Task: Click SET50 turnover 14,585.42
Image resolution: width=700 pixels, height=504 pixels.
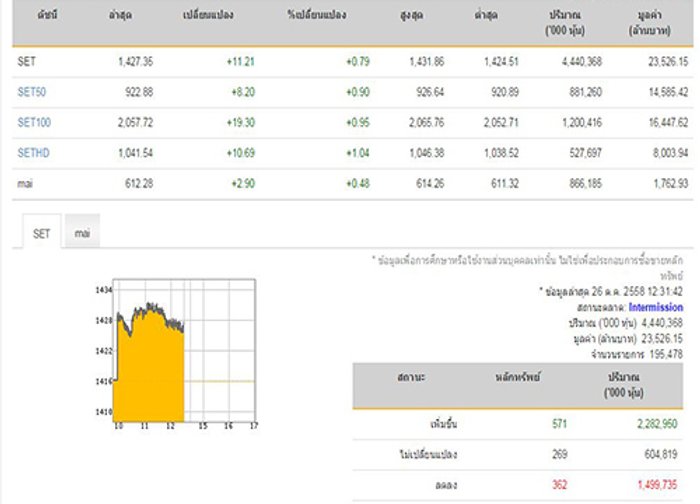Action: pos(668,92)
